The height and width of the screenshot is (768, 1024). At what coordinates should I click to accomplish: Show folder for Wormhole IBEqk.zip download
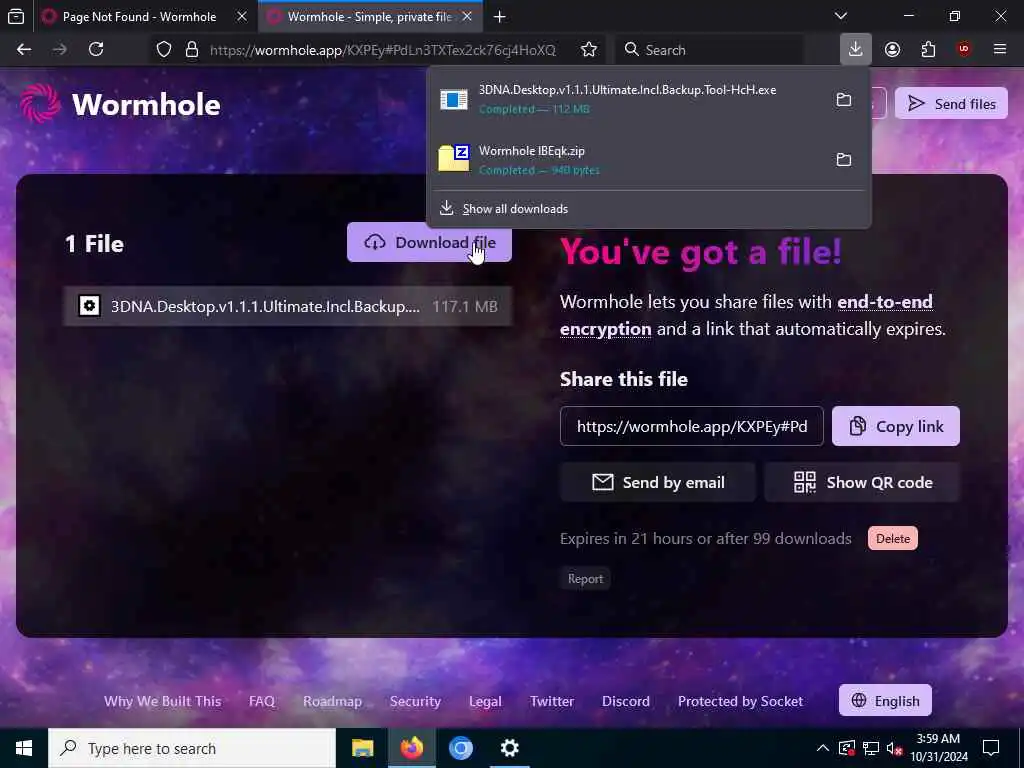coord(844,159)
